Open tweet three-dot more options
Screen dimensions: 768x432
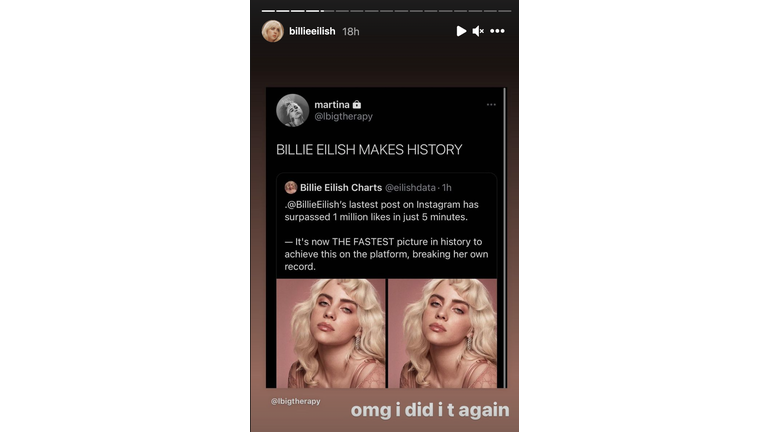click(x=491, y=104)
